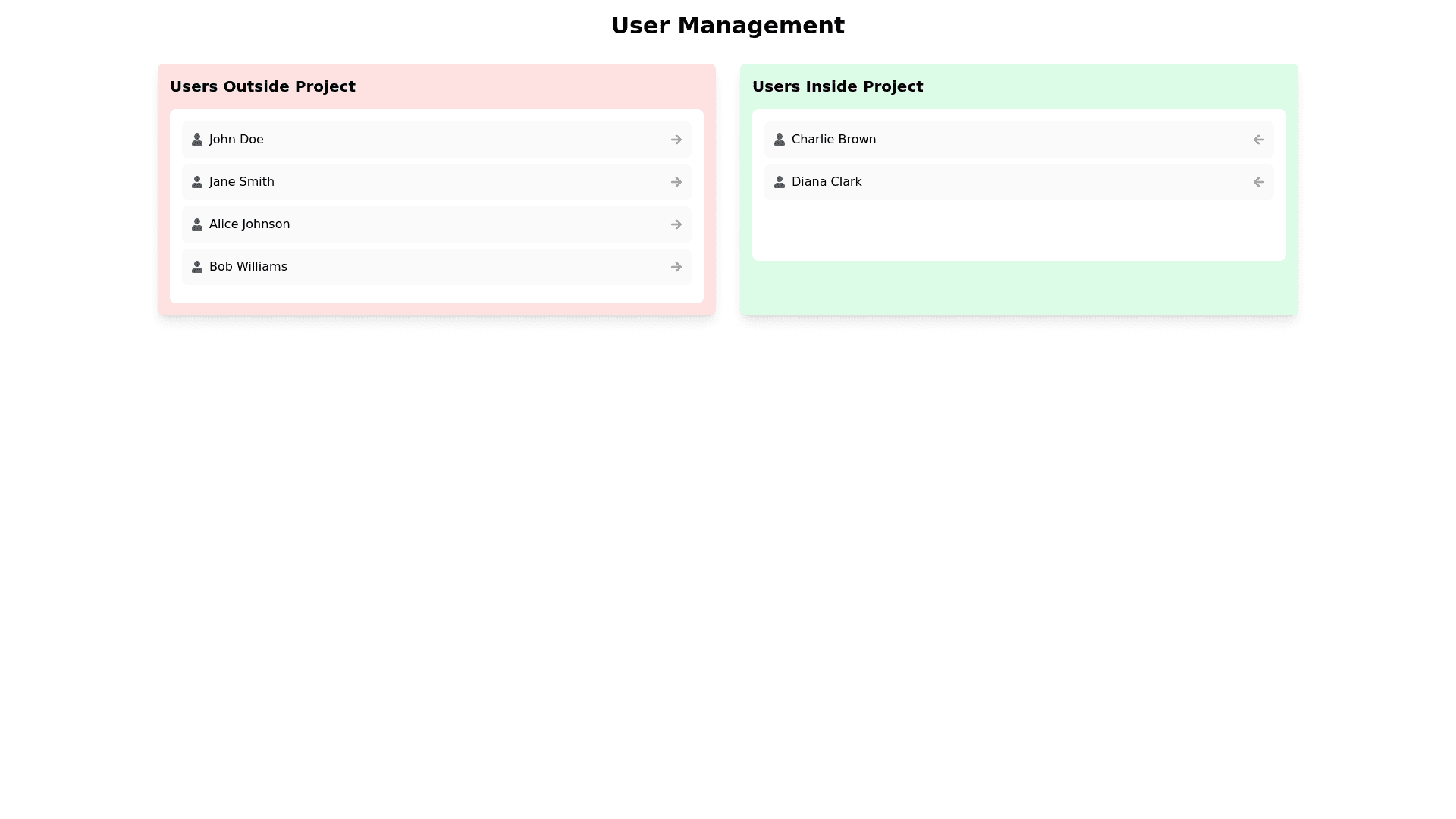Remove Diana Clark using left arrow
The height and width of the screenshot is (819, 1456).
tap(1258, 182)
